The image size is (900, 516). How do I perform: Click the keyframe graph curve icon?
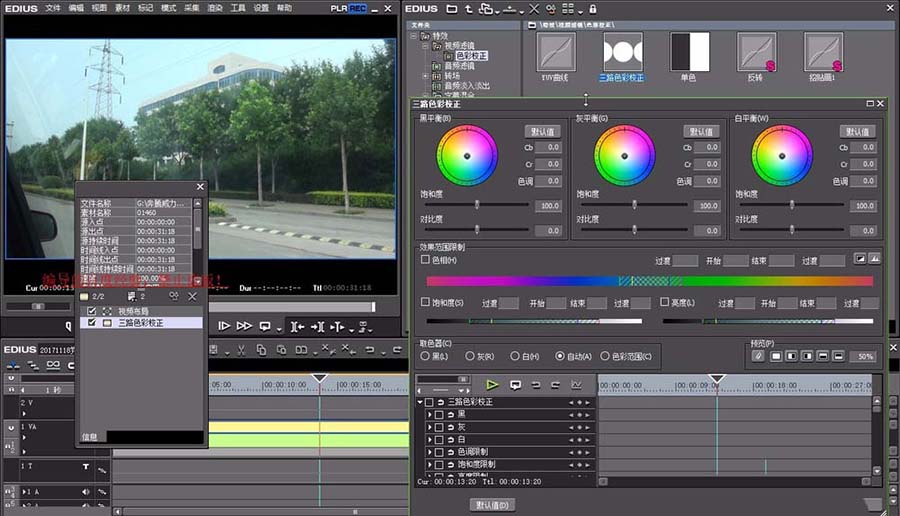tap(576, 385)
